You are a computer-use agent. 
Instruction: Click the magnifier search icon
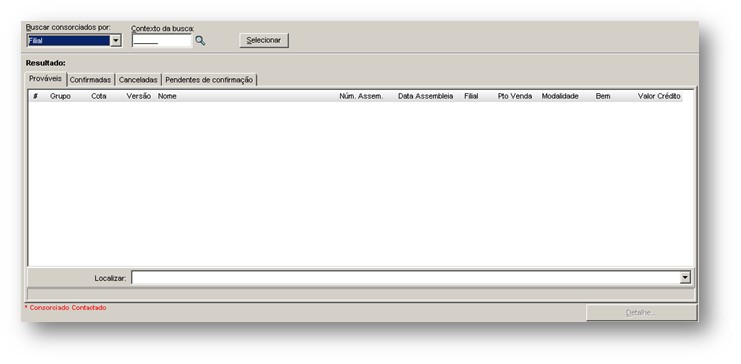[200, 41]
